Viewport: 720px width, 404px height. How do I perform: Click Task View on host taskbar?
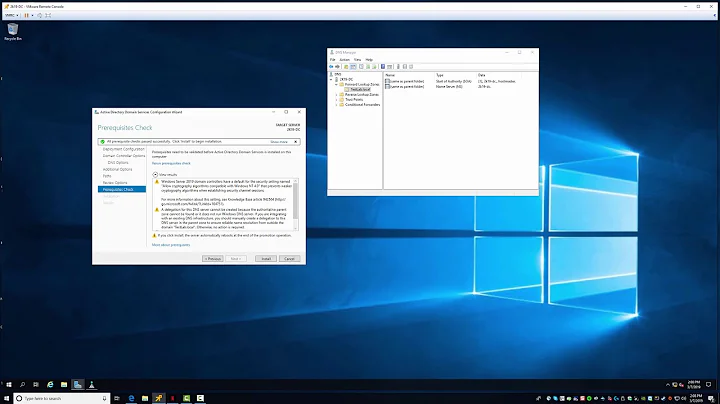117,398
